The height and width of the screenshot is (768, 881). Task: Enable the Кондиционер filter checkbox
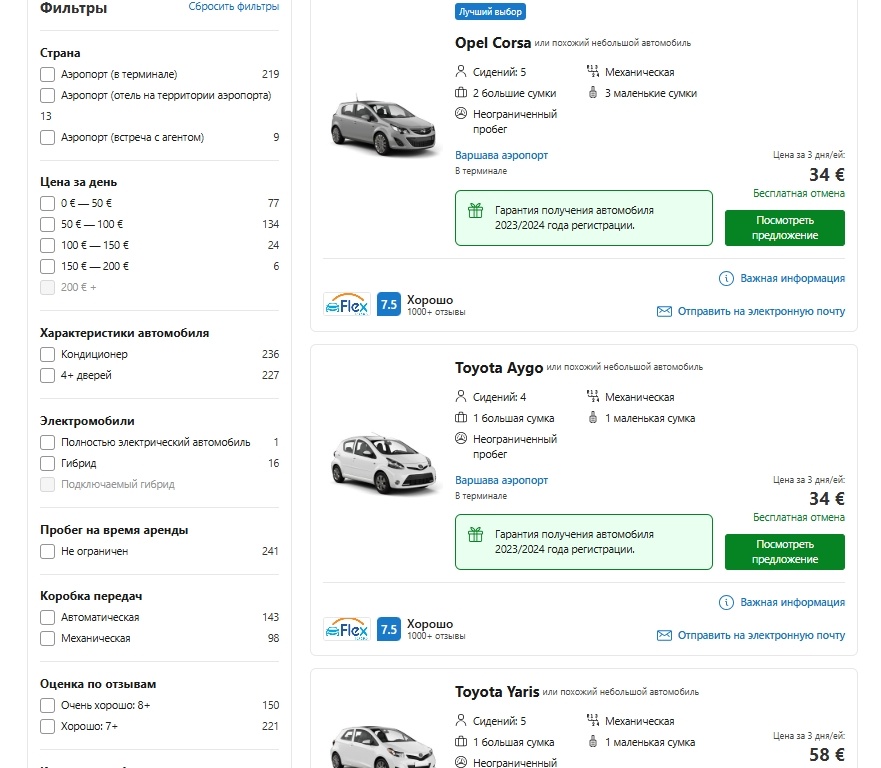tap(45, 354)
